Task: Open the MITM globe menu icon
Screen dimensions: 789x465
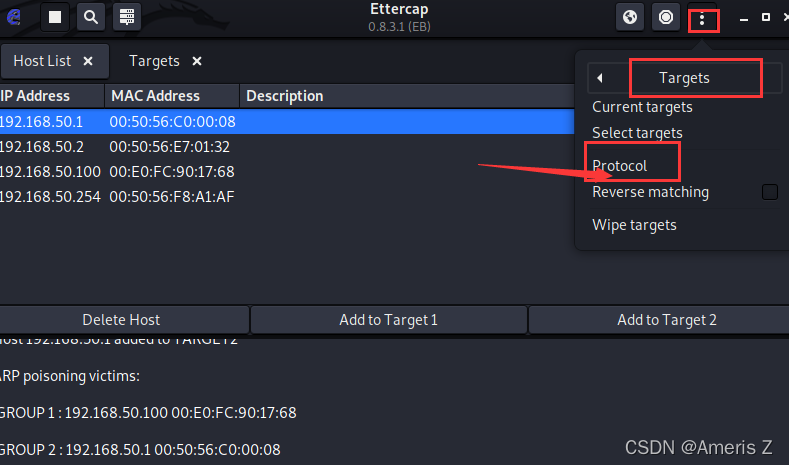Action: tap(630, 17)
